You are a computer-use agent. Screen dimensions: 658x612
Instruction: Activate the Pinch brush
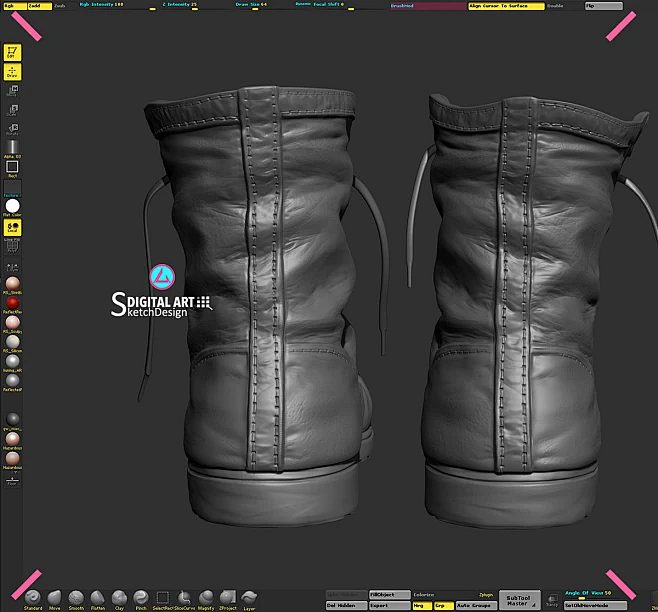click(x=141, y=597)
